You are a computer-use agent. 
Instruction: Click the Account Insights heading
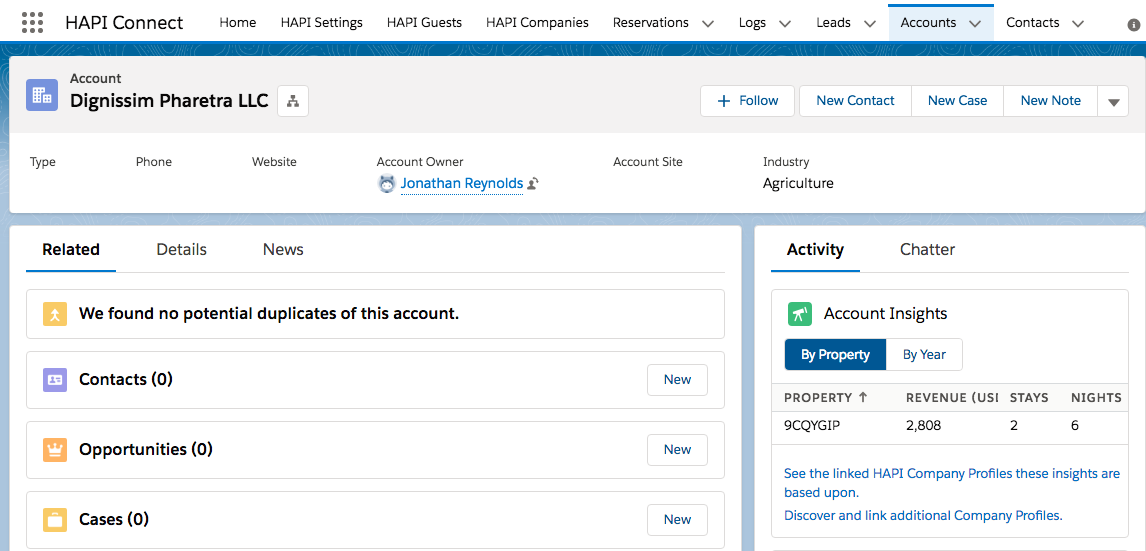point(885,314)
